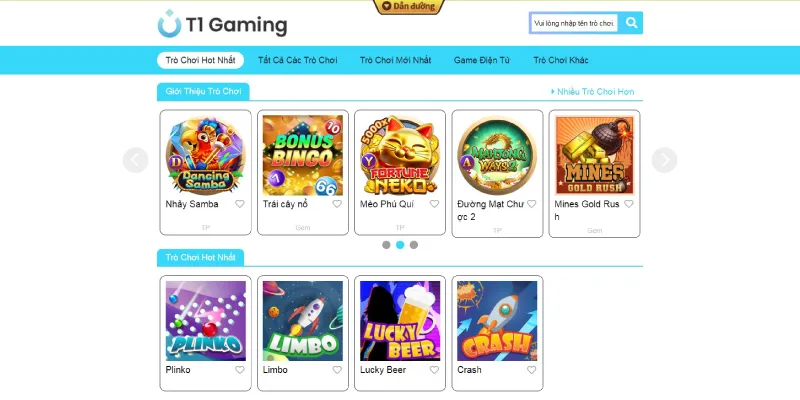Toggle heart on Trái cây nổ
Viewport: 800px width, 400px height.
[x=337, y=204]
